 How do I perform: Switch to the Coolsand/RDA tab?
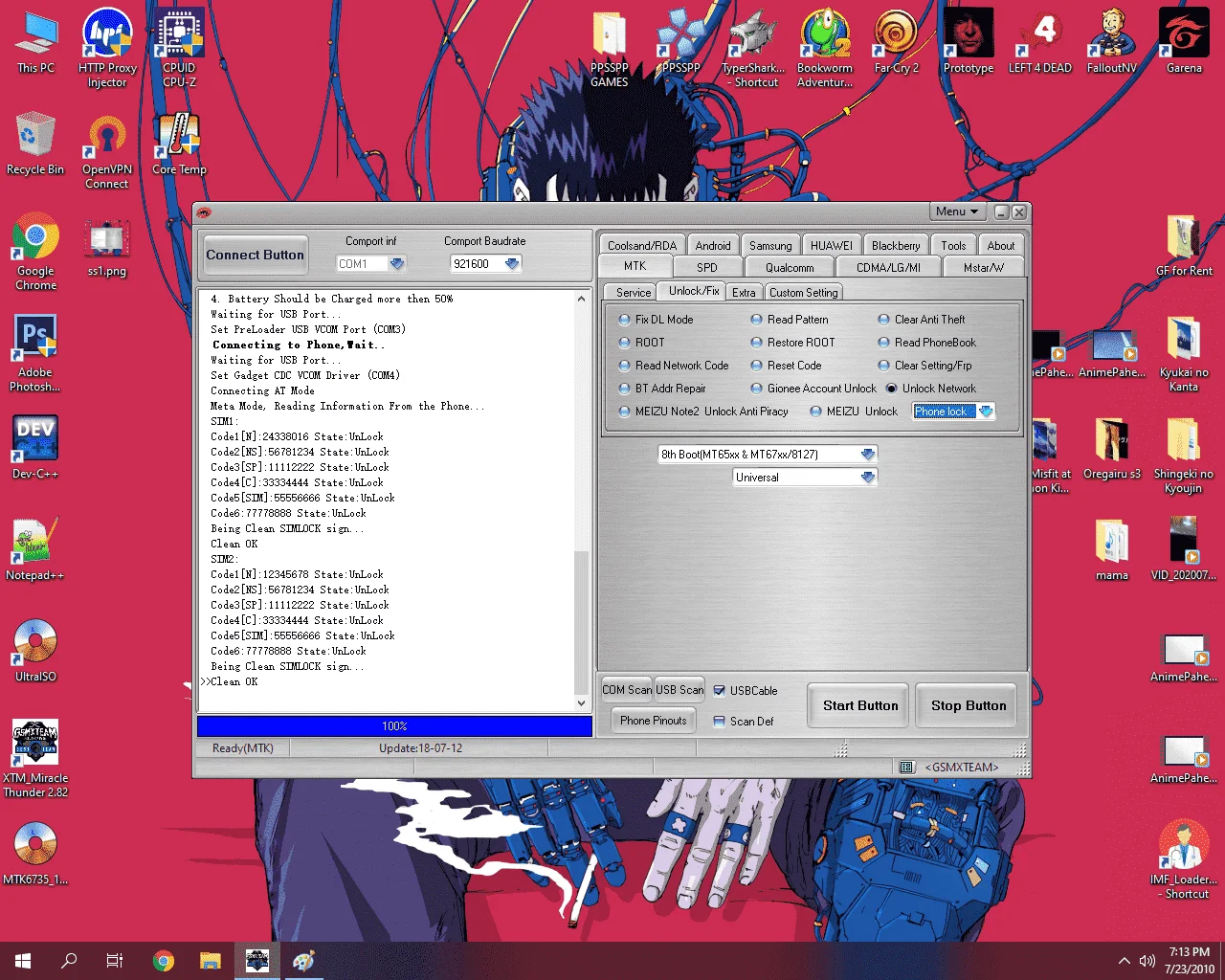click(x=642, y=246)
